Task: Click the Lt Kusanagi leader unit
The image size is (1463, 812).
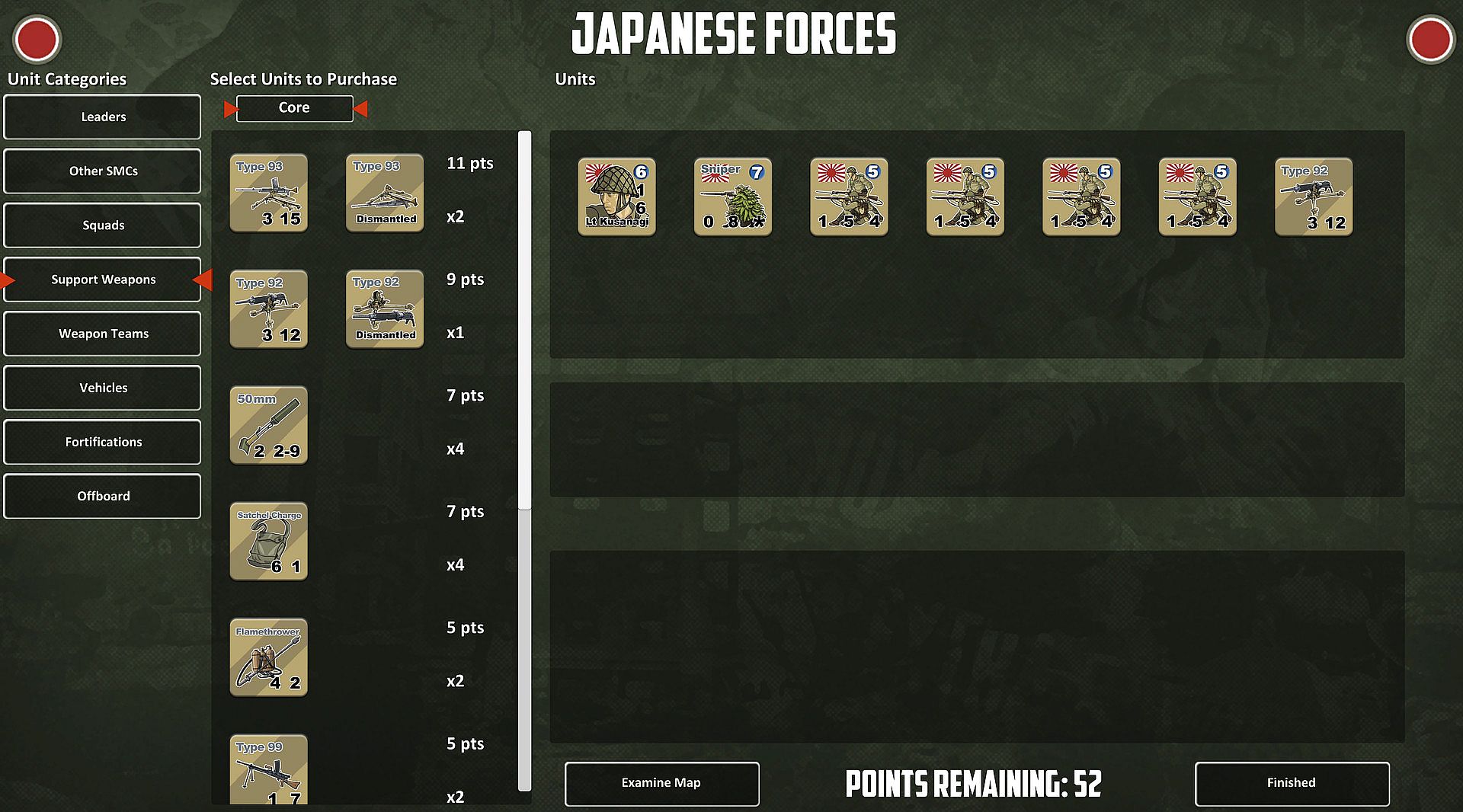Action: (616, 197)
